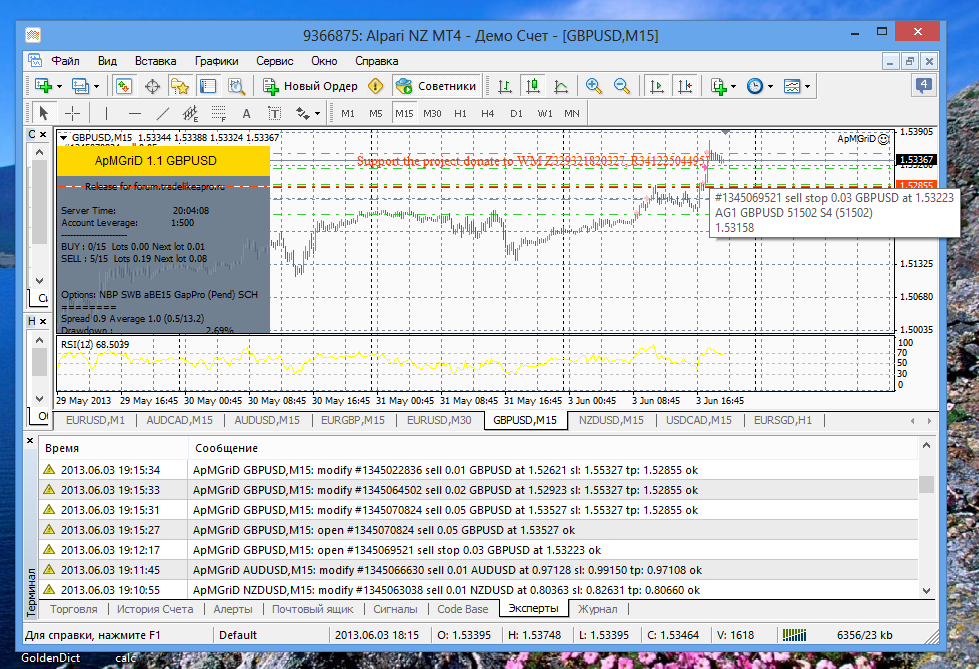The width and height of the screenshot is (979, 669).
Task: Click the zoom out magnifier
Action: tap(621, 86)
